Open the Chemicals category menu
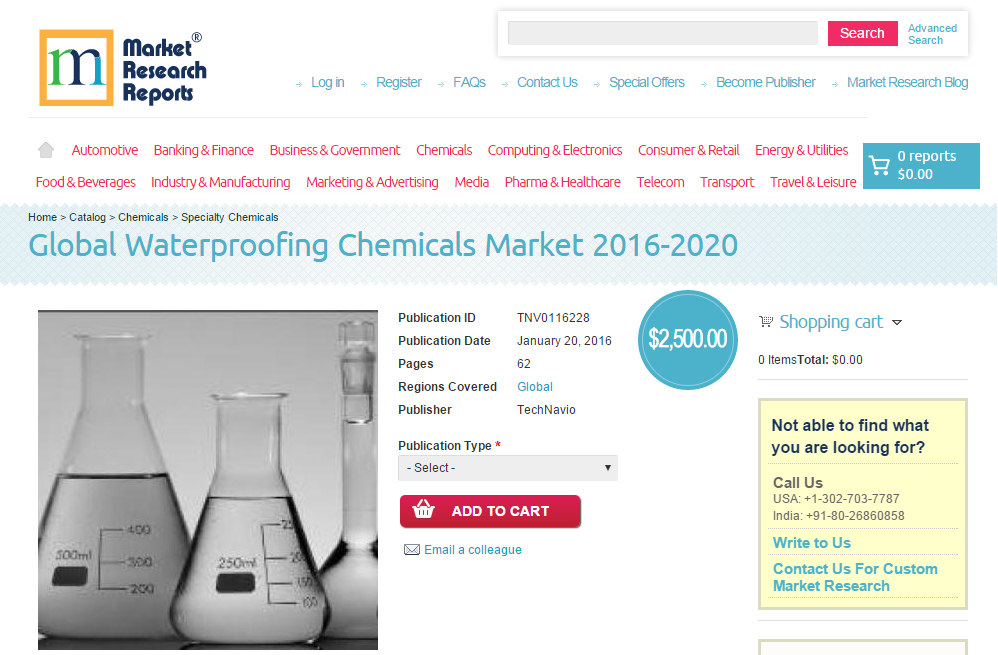The height and width of the screenshot is (655, 998). 444,149
